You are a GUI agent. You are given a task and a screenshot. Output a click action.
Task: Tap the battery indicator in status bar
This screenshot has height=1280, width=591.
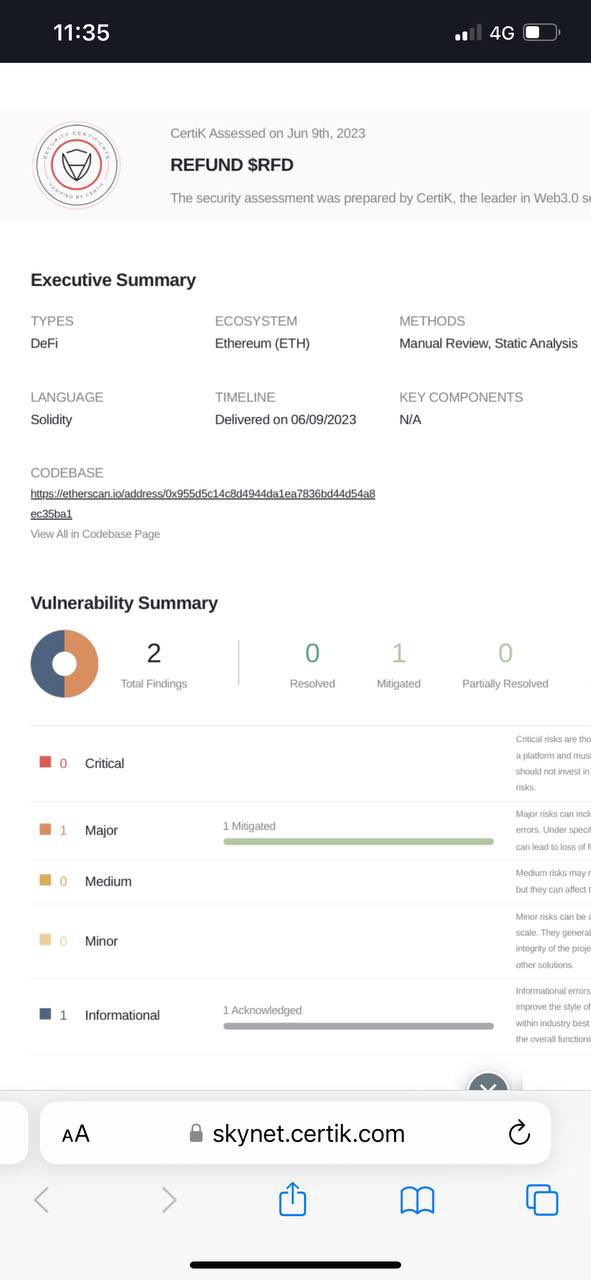[542, 33]
